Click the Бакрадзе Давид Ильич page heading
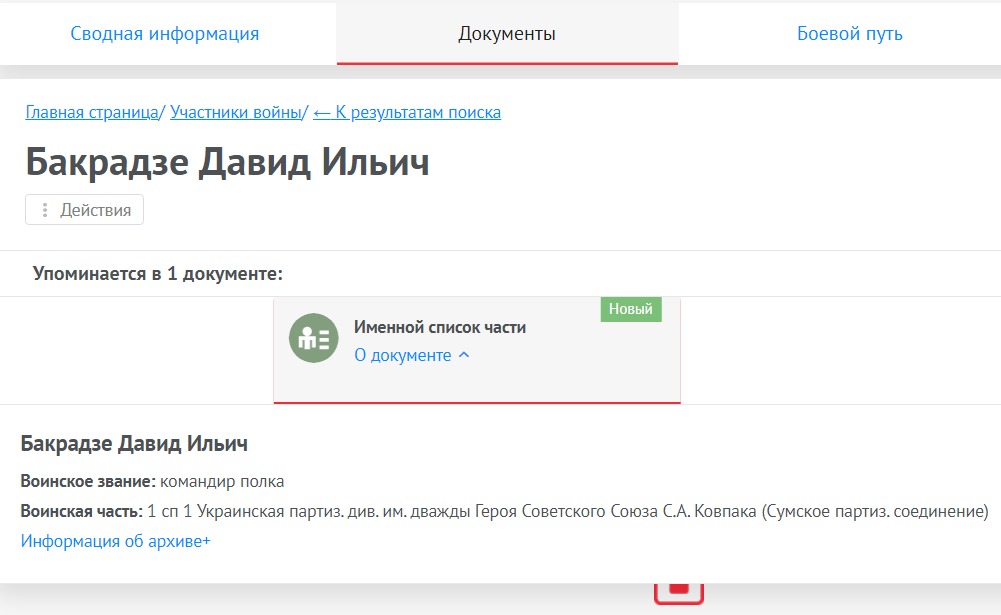Viewport: 1001px width, 615px height. (x=228, y=161)
